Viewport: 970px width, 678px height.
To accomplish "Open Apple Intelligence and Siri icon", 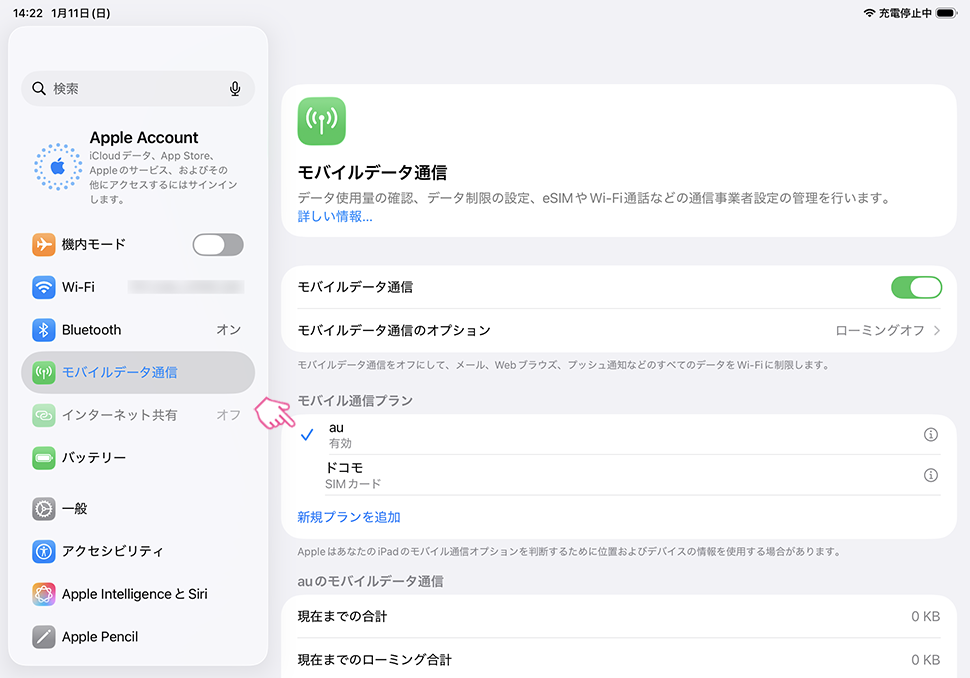I will click(43, 594).
